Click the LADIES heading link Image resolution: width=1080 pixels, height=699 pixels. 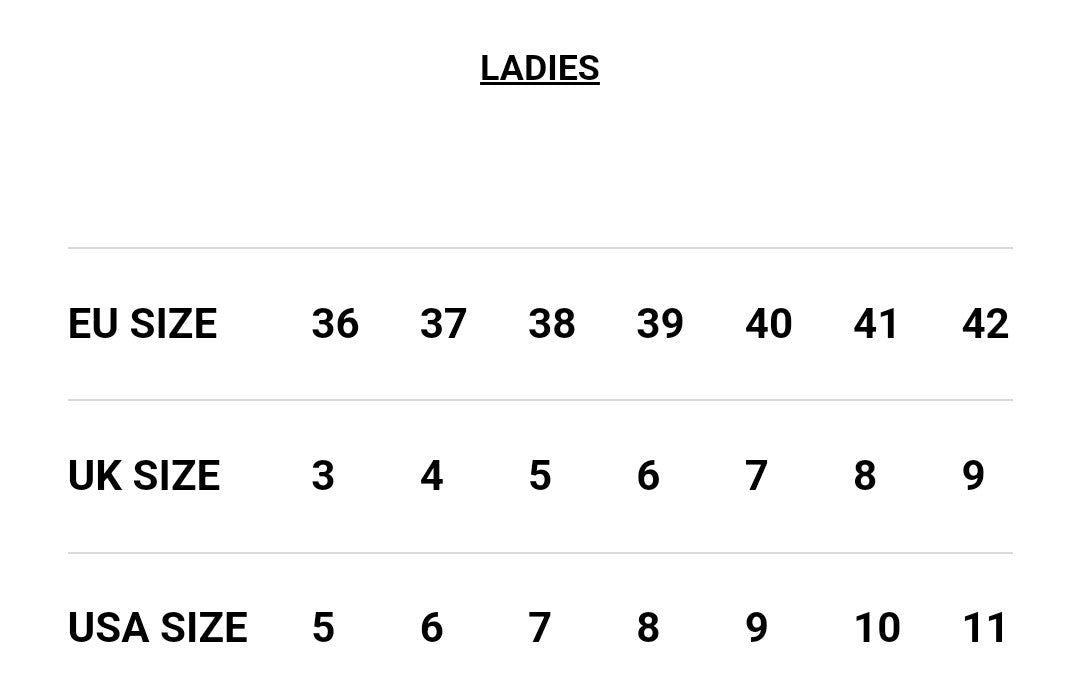point(539,68)
